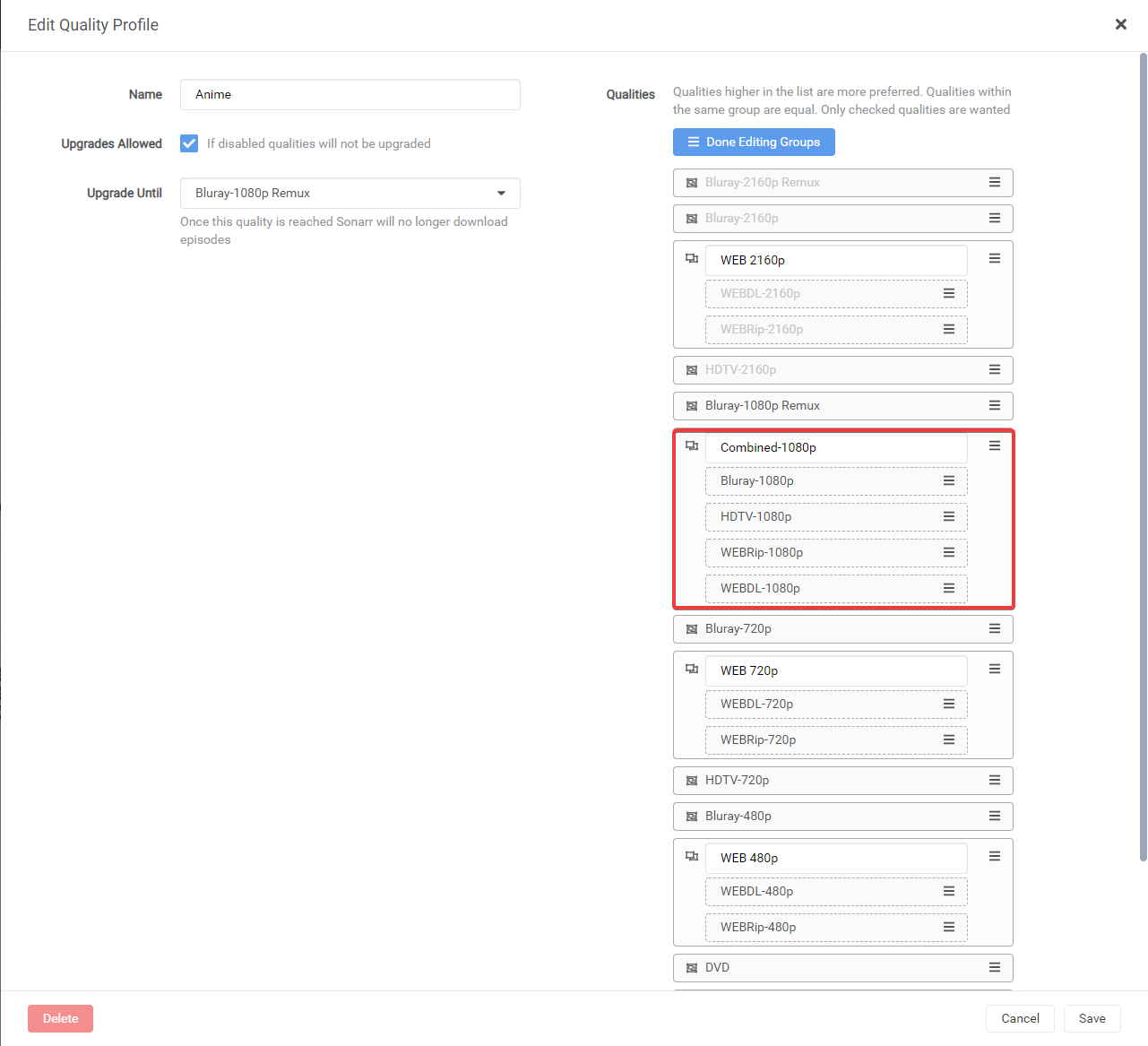Click ungroup icon beside Combined-1080p group
1148x1046 pixels.
(x=692, y=445)
